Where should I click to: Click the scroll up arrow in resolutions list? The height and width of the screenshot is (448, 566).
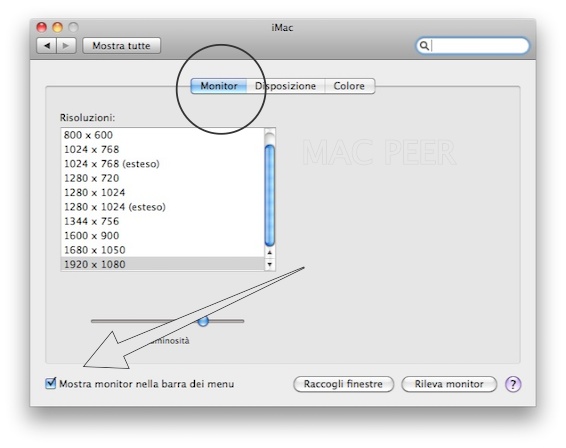click(x=270, y=253)
